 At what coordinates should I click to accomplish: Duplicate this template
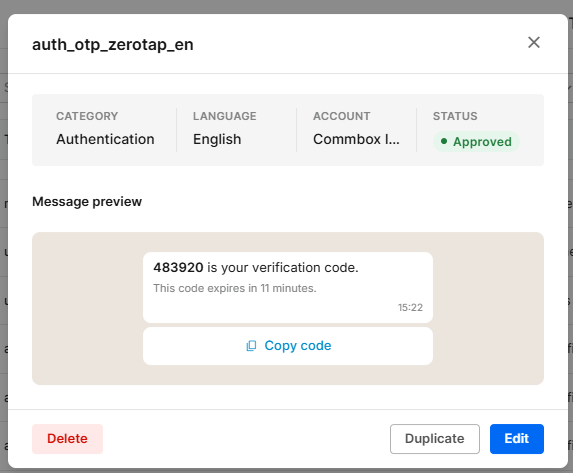point(435,439)
